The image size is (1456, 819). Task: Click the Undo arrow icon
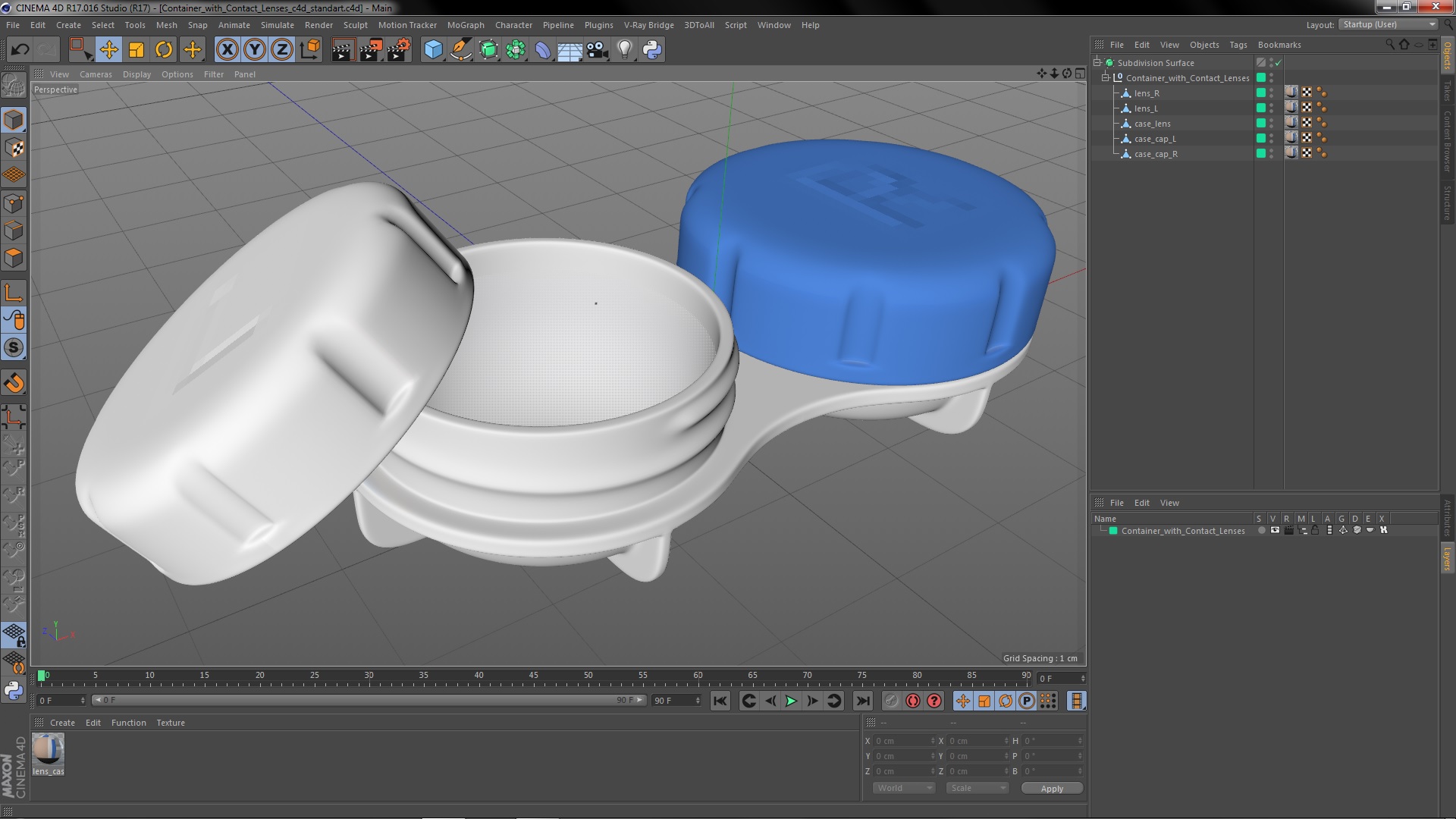pos(20,50)
